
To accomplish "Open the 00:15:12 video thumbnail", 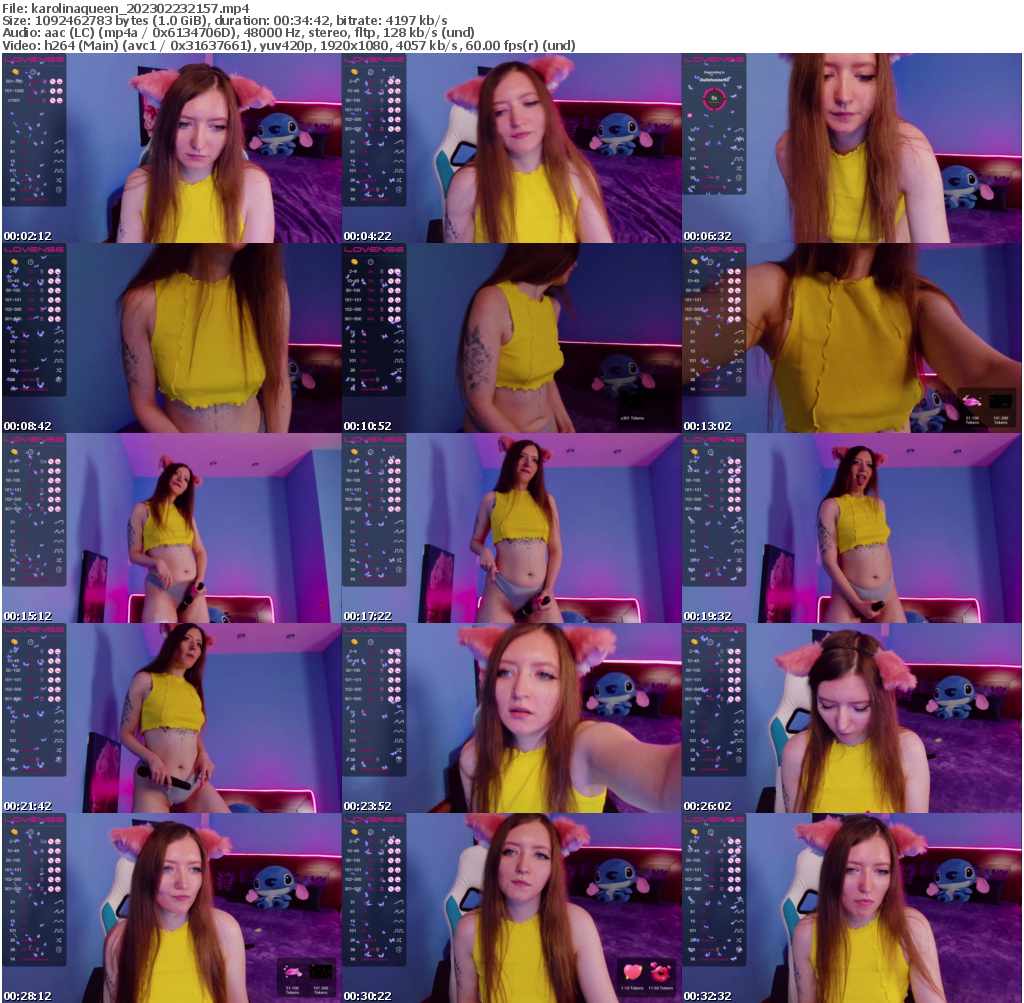I will click(170, 525).
